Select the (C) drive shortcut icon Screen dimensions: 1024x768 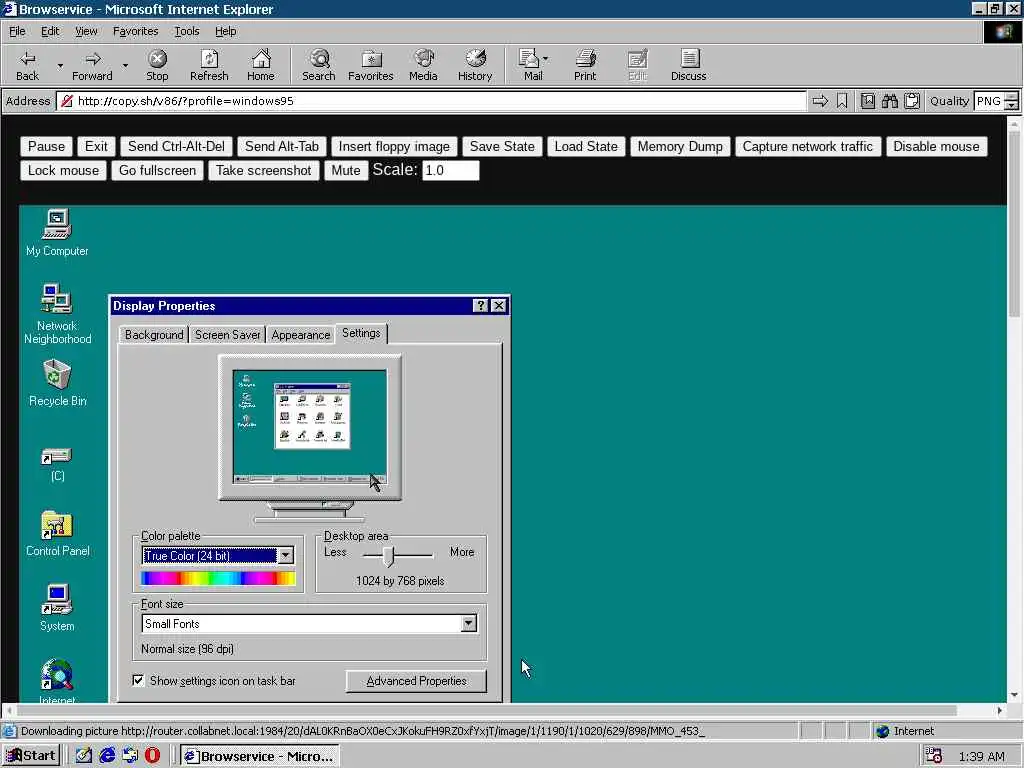(x=57, y=464)
